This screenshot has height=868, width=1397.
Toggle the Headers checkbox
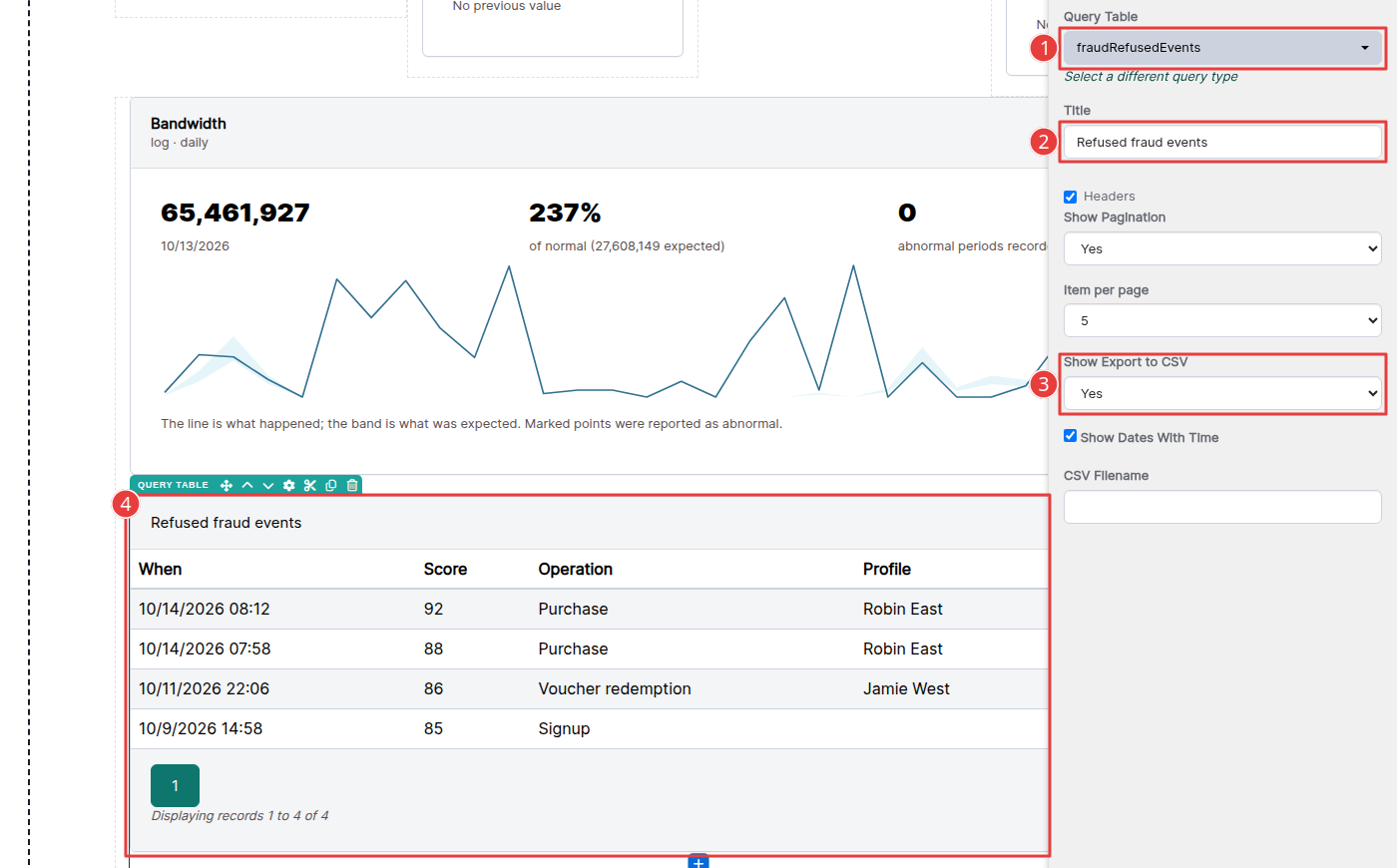(1070, 197)
